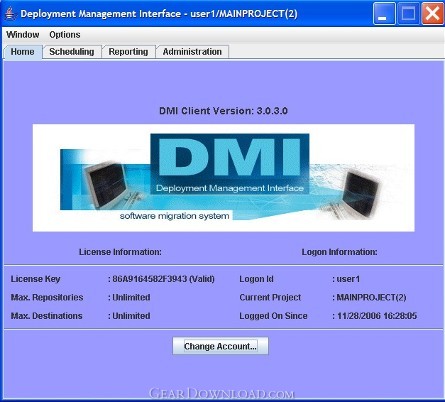Click the DMI logo banner image
This screenshot has width=445, height=402.
coord(223,178)
